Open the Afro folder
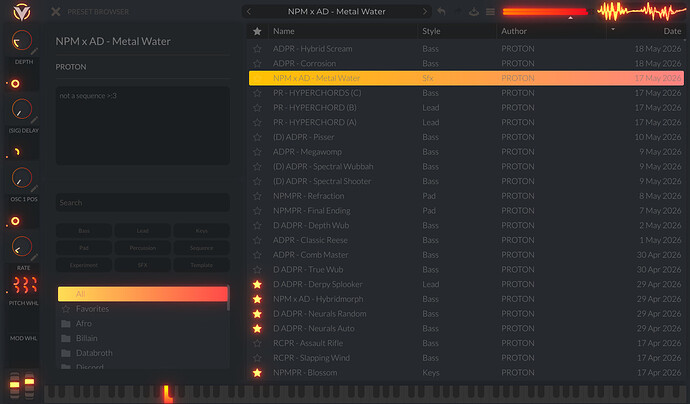This screenshot has width=690, height=404. coord(143,323)
